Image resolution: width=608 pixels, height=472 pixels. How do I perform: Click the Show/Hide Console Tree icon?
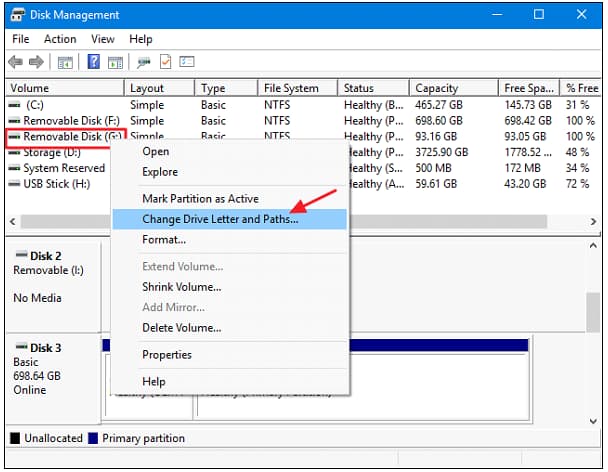pyautogui.click(x=65, y=62)
